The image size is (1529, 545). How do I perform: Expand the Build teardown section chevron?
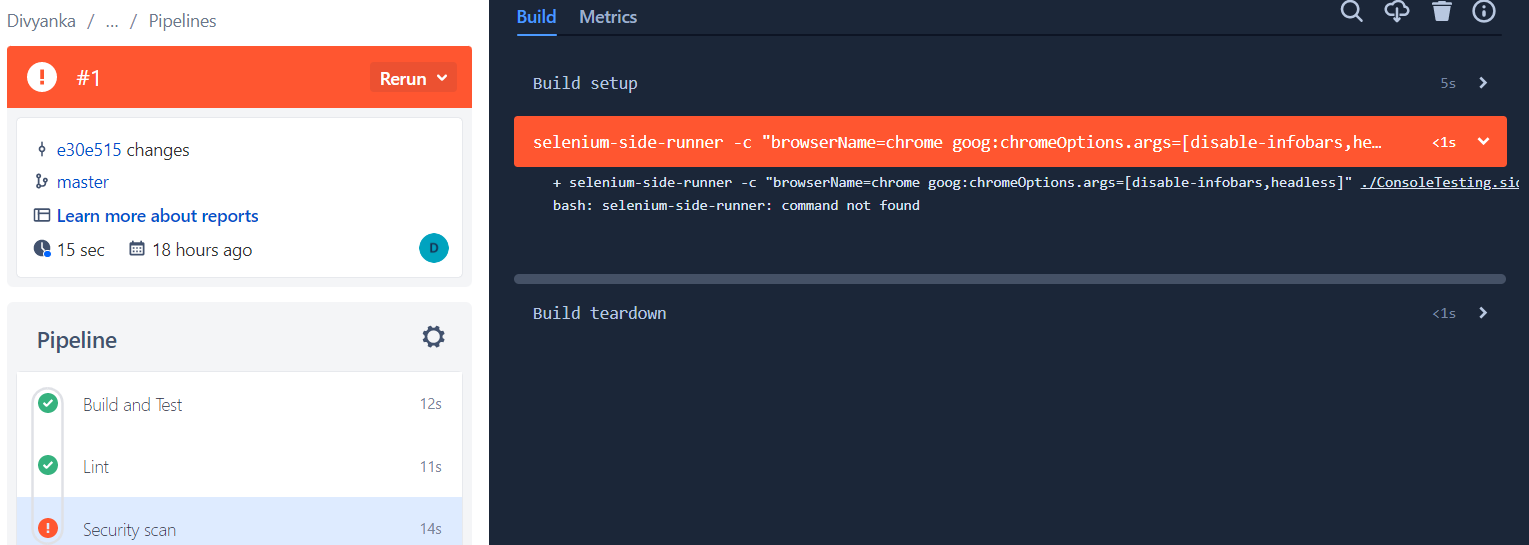click(x=1483, y=313)
